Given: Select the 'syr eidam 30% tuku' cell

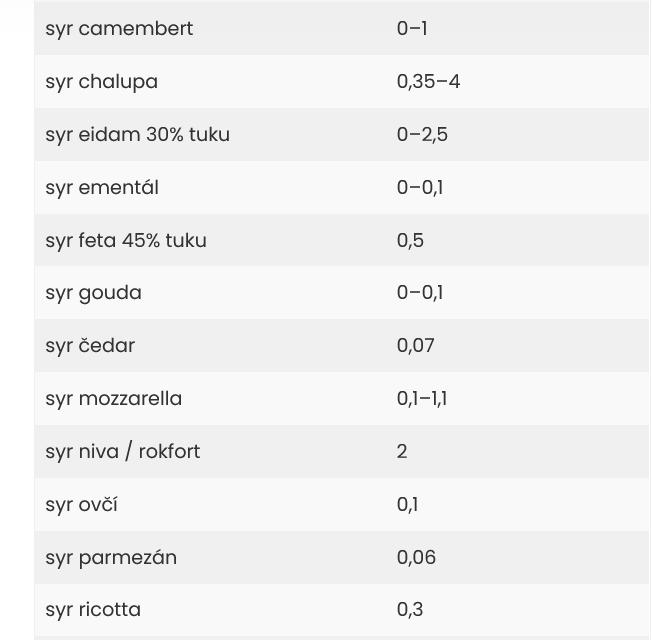Looking at the screenshot, I should 137,135.
